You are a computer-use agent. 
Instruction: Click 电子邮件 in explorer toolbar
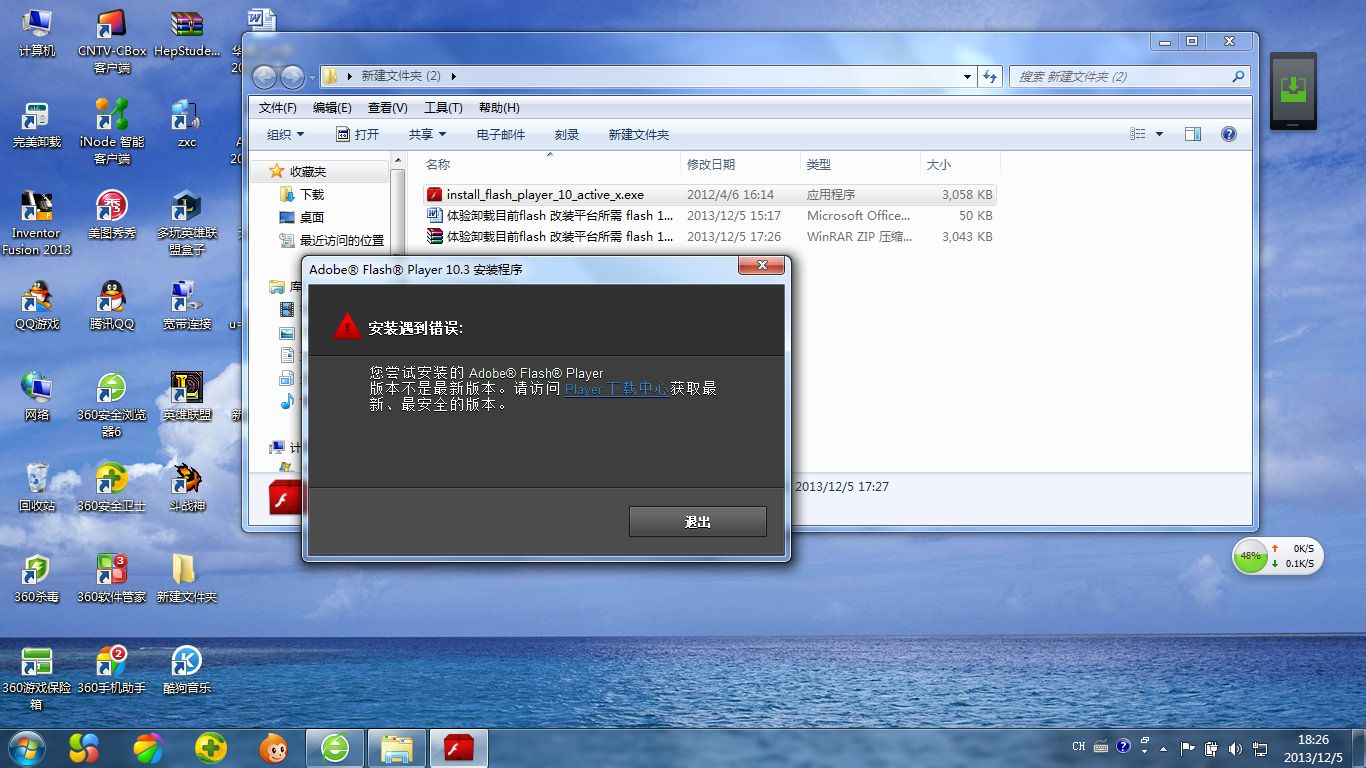pyautogui.click(x=500, y=134)
